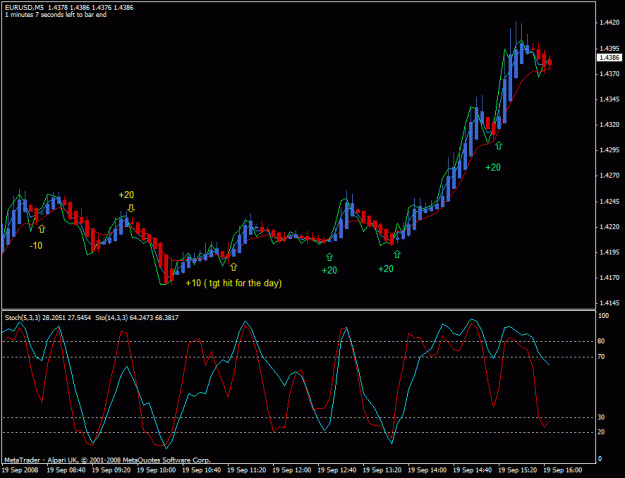The width and height of the screenshot is (625, 478).
Task: Click the '+10 ( tgt hit for the day)' label
Action: click(x=234, y=283)
